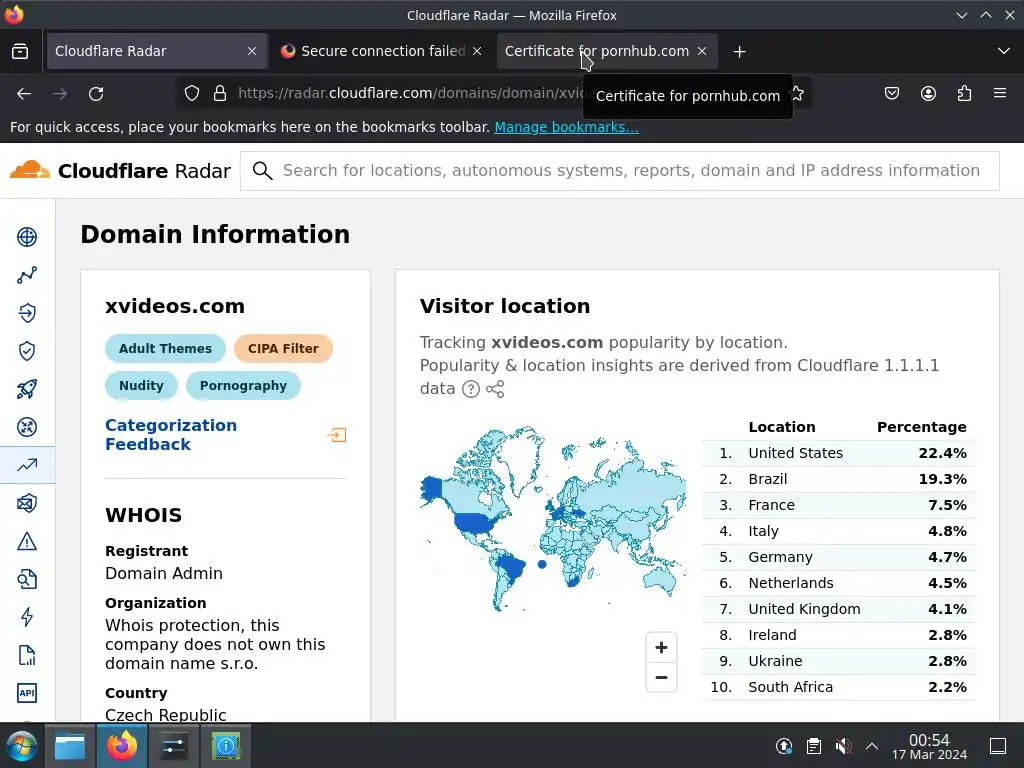Open a new tab with plus button
The height and width of the screenshot is (768, 1024).
[x=739, y=52]
